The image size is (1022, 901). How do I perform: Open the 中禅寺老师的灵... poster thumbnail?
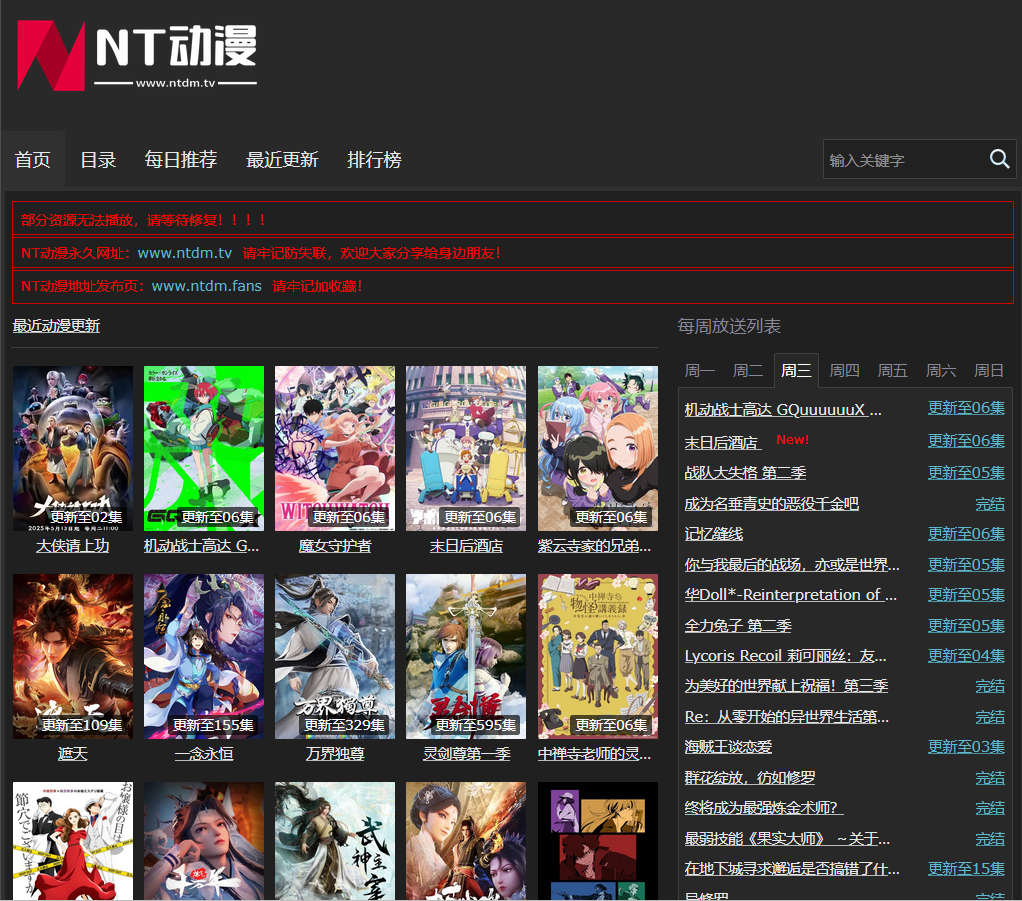pyautogui.click(x=597, y=656)
